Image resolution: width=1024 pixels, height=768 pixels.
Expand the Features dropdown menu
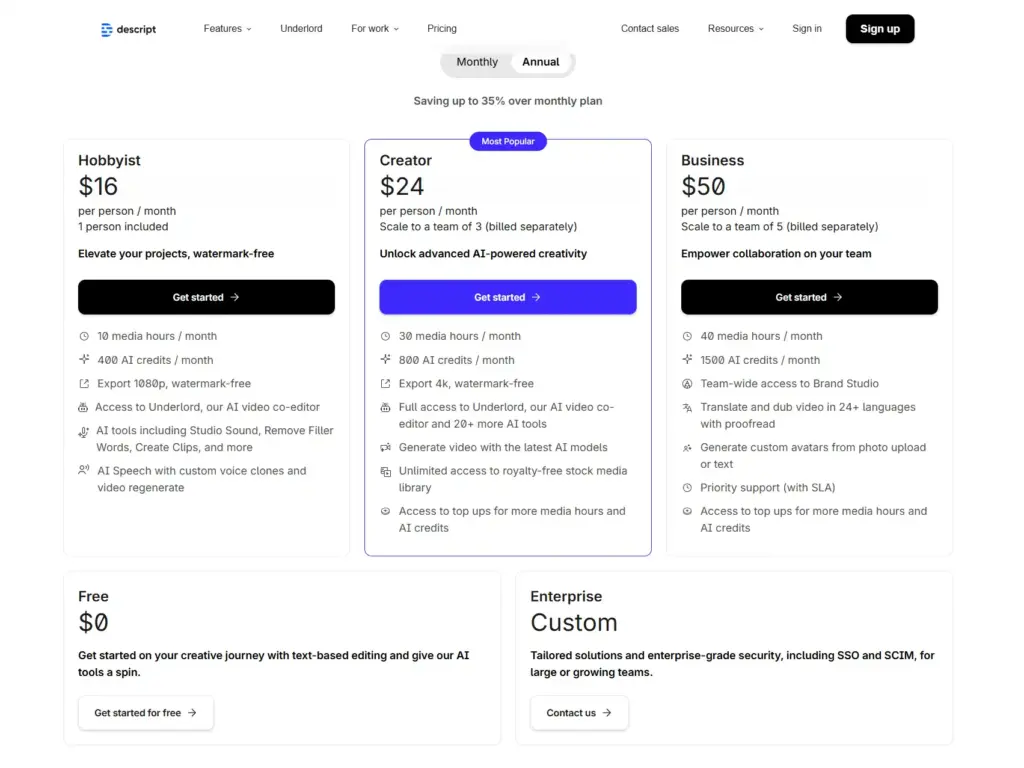227,29
